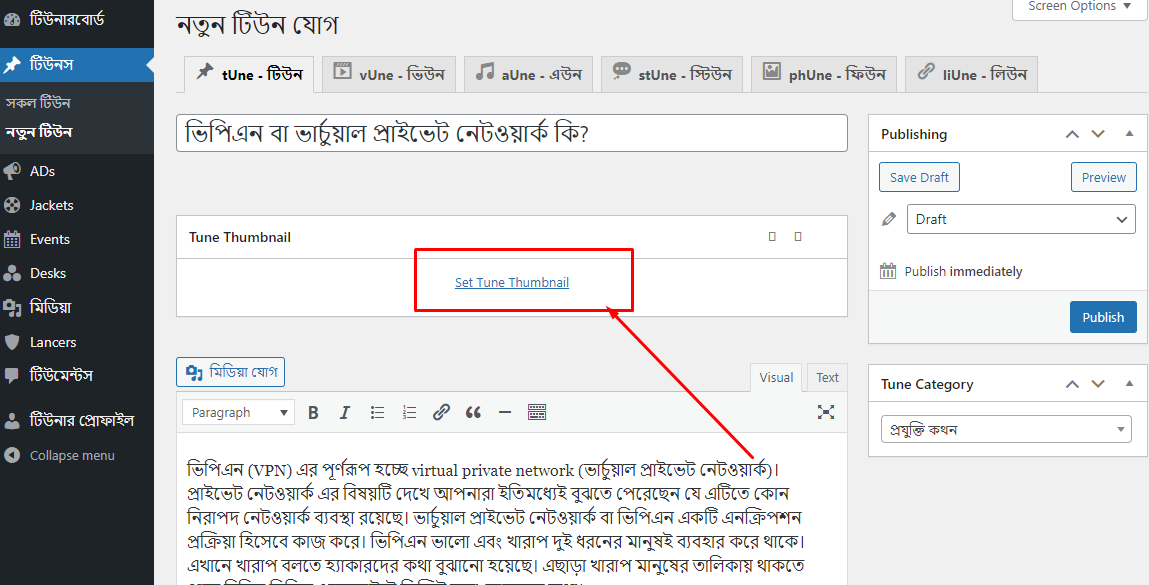Open the Tune Category dropdown
Viewport: 1149px width, 585px height.
point(1005,428)
